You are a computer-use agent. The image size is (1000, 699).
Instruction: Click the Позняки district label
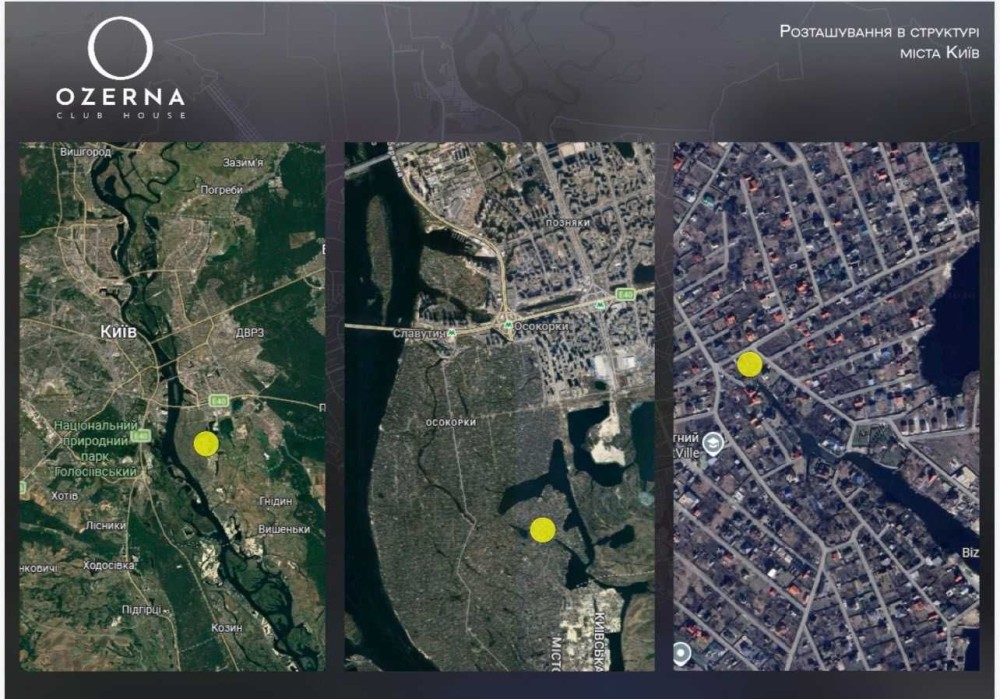568,223
